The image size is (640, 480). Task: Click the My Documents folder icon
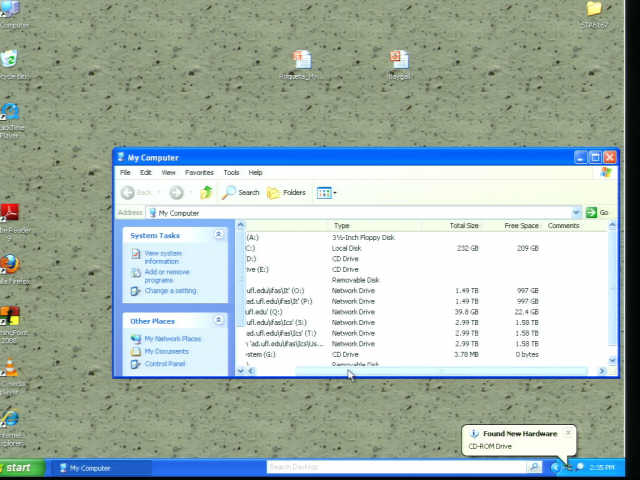tap(136, 351)
